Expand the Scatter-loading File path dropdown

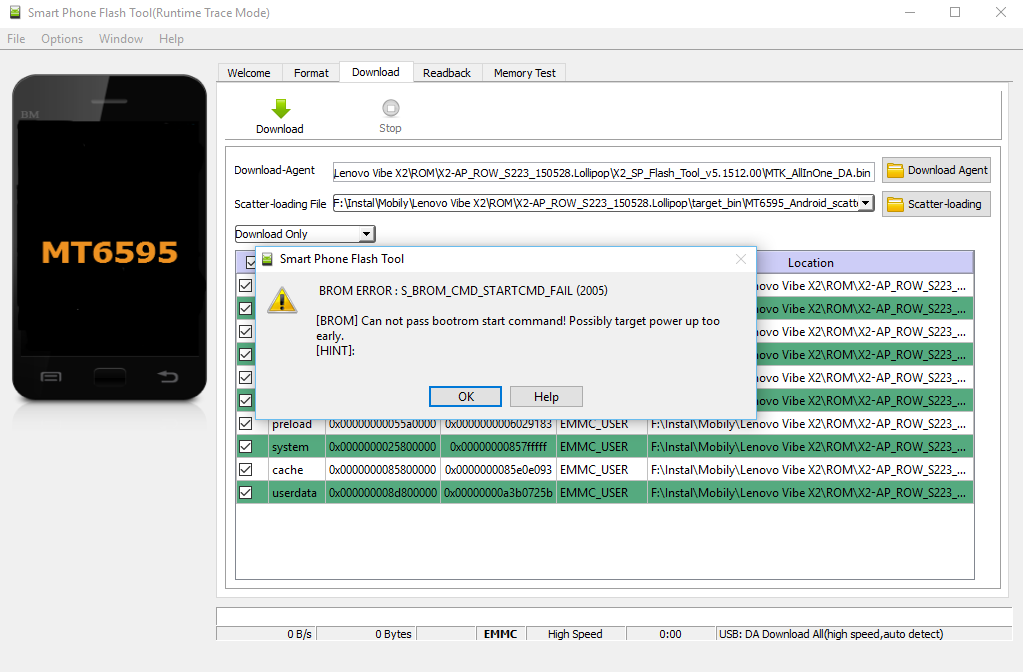pyautogui.click(x=865, y=203)
